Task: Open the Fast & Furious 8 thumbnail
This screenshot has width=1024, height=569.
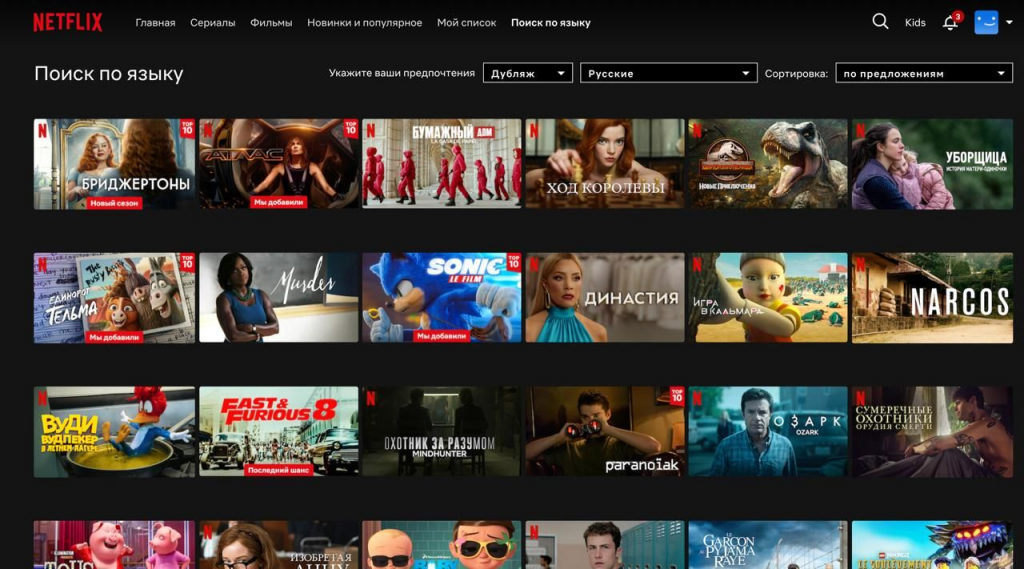Action: coord(278,431)
